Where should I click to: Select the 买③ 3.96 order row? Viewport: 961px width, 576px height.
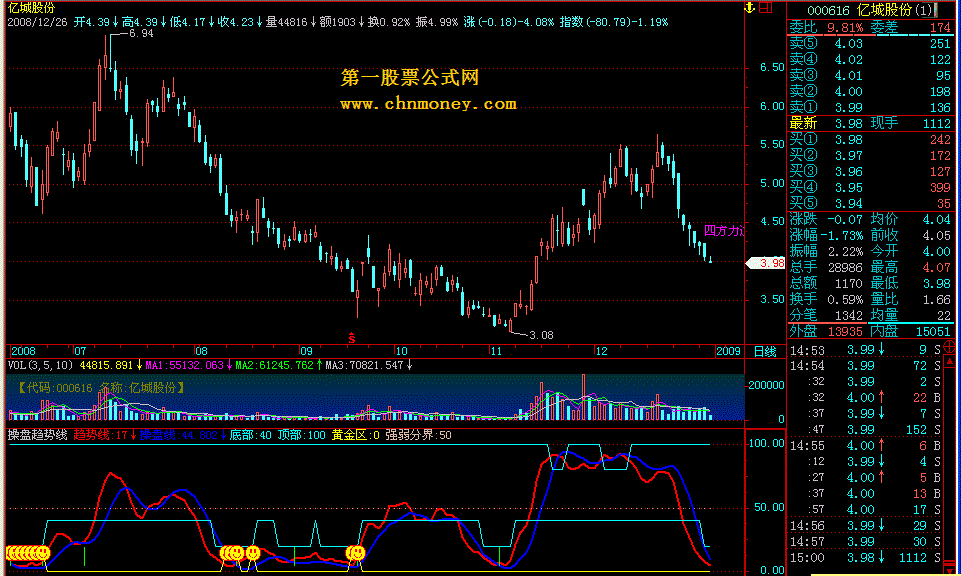point(870,172)
